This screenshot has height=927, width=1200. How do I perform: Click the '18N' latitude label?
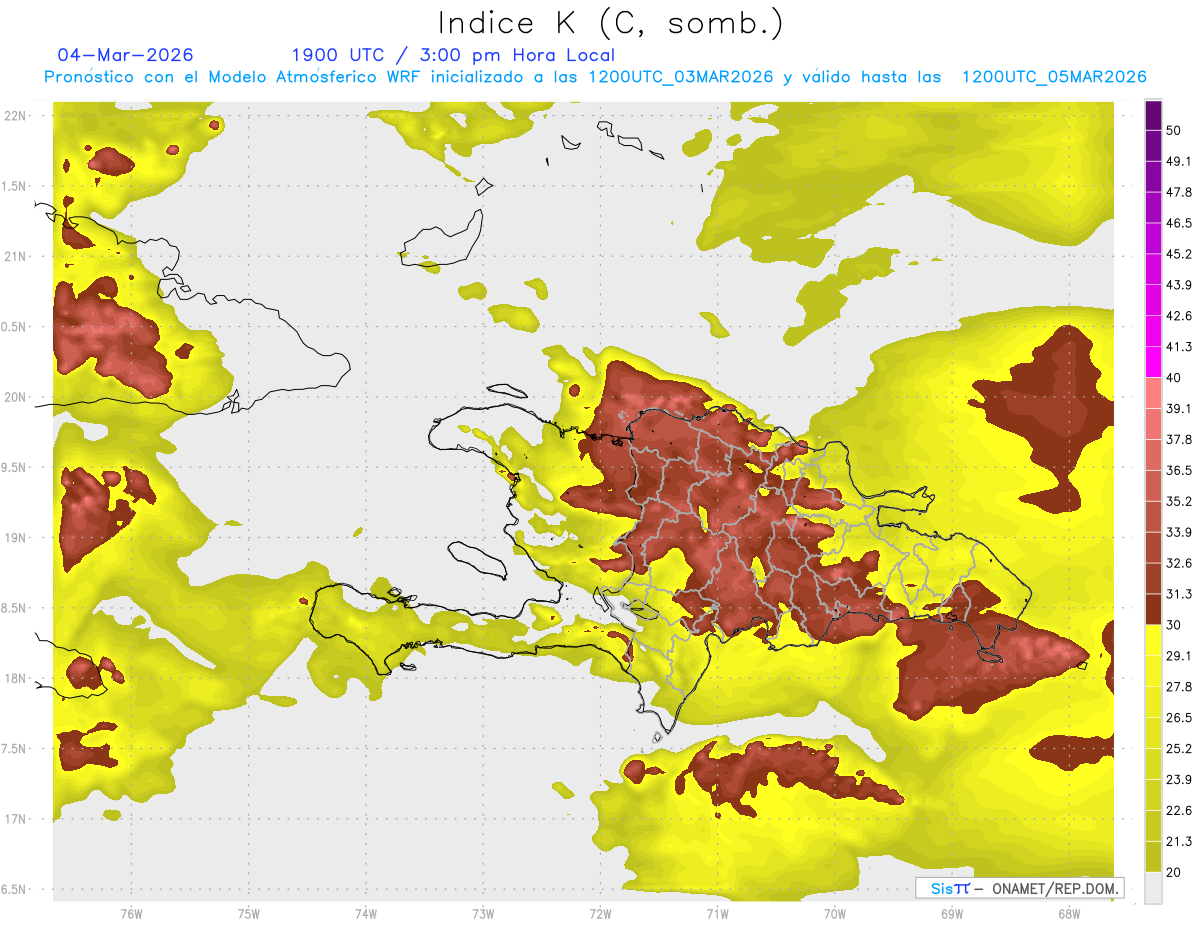point(15,678)
